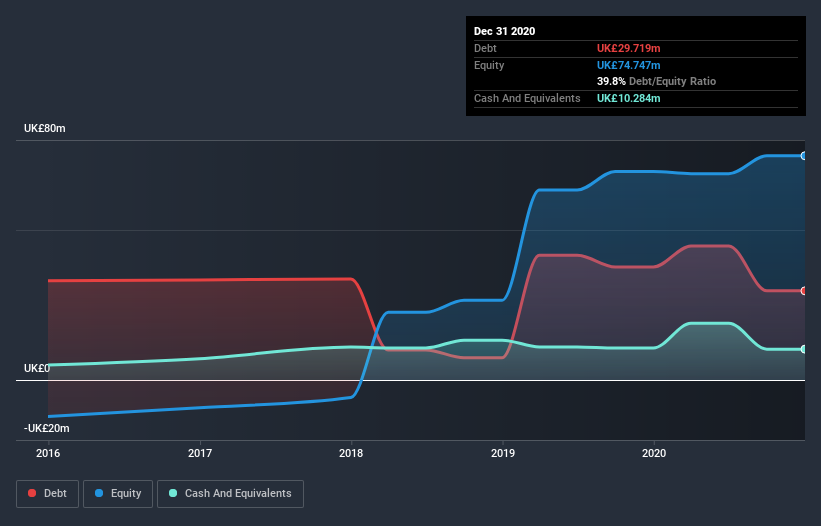Screen dimensions: 821x526
Task: Select the 2019 x-axis label
Action: [503, 453]
